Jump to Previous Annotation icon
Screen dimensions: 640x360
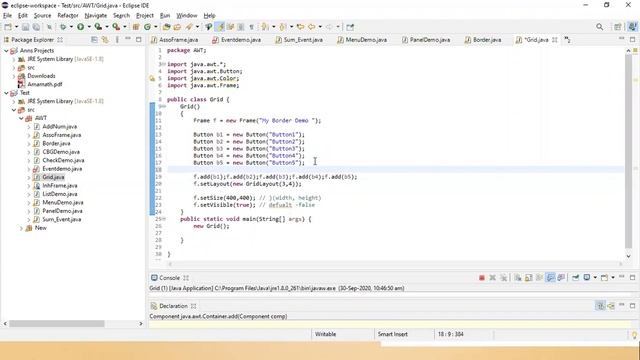282,27
